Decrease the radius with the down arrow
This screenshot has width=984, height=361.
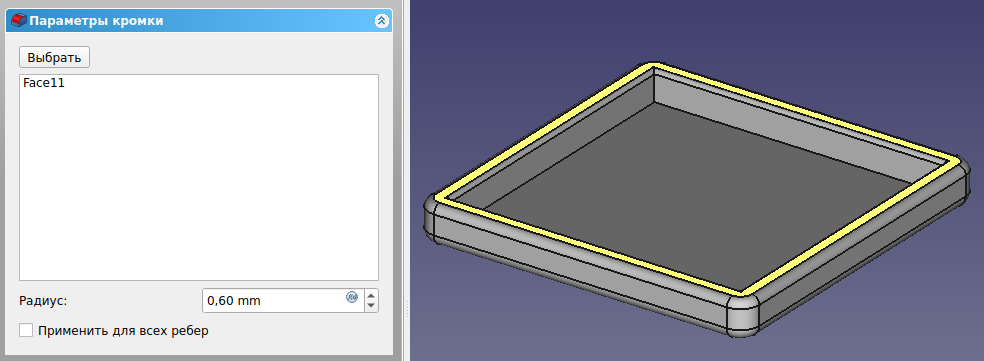[x=371, y=306]
